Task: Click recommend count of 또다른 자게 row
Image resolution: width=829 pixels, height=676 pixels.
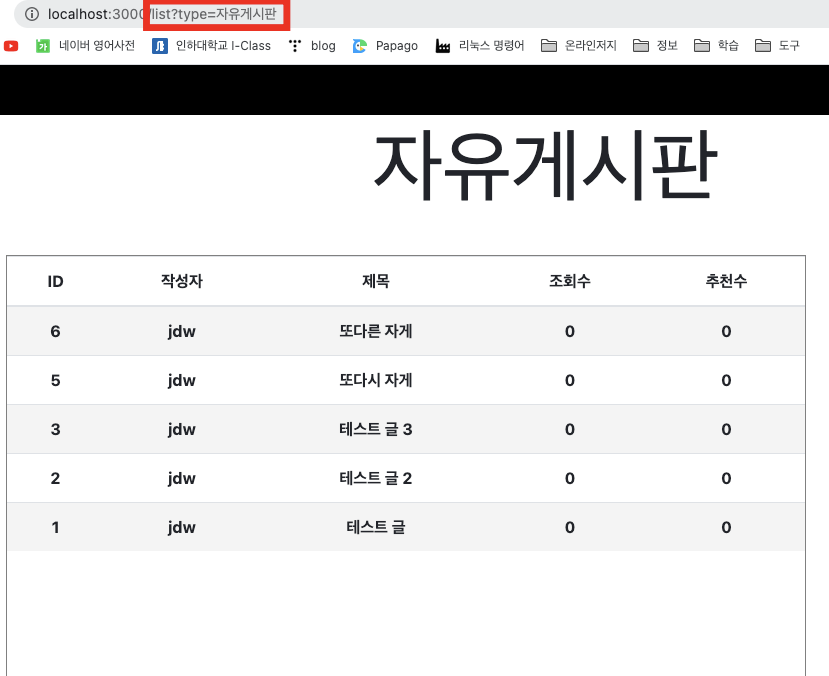Action: point(726,331)
